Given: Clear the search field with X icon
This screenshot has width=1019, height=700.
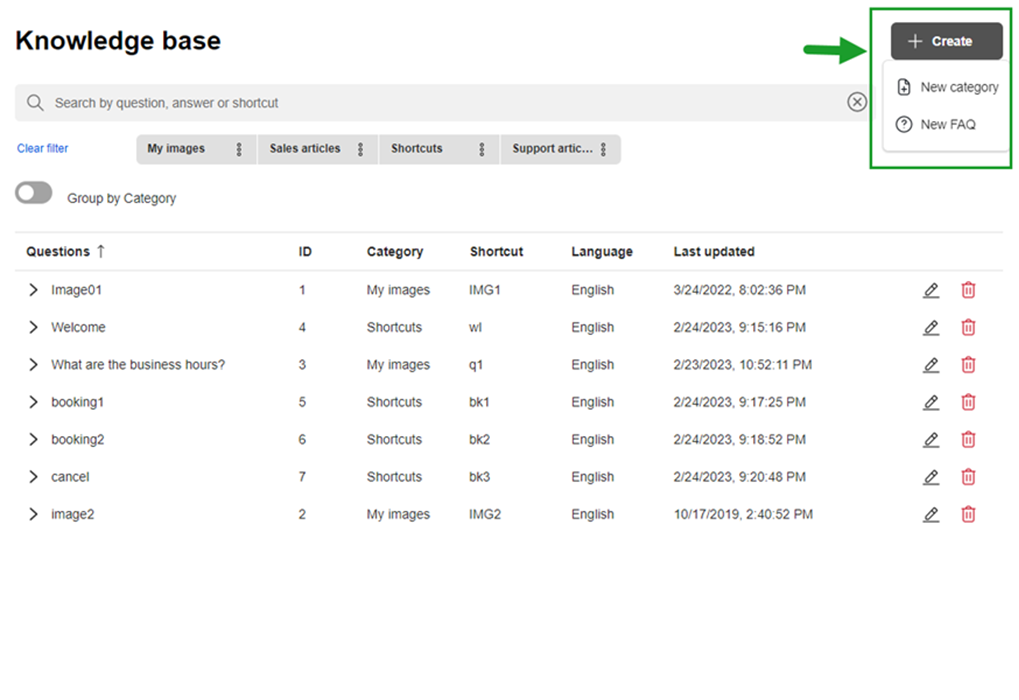Looking at the screenshot, I should [x=857, y=102].
